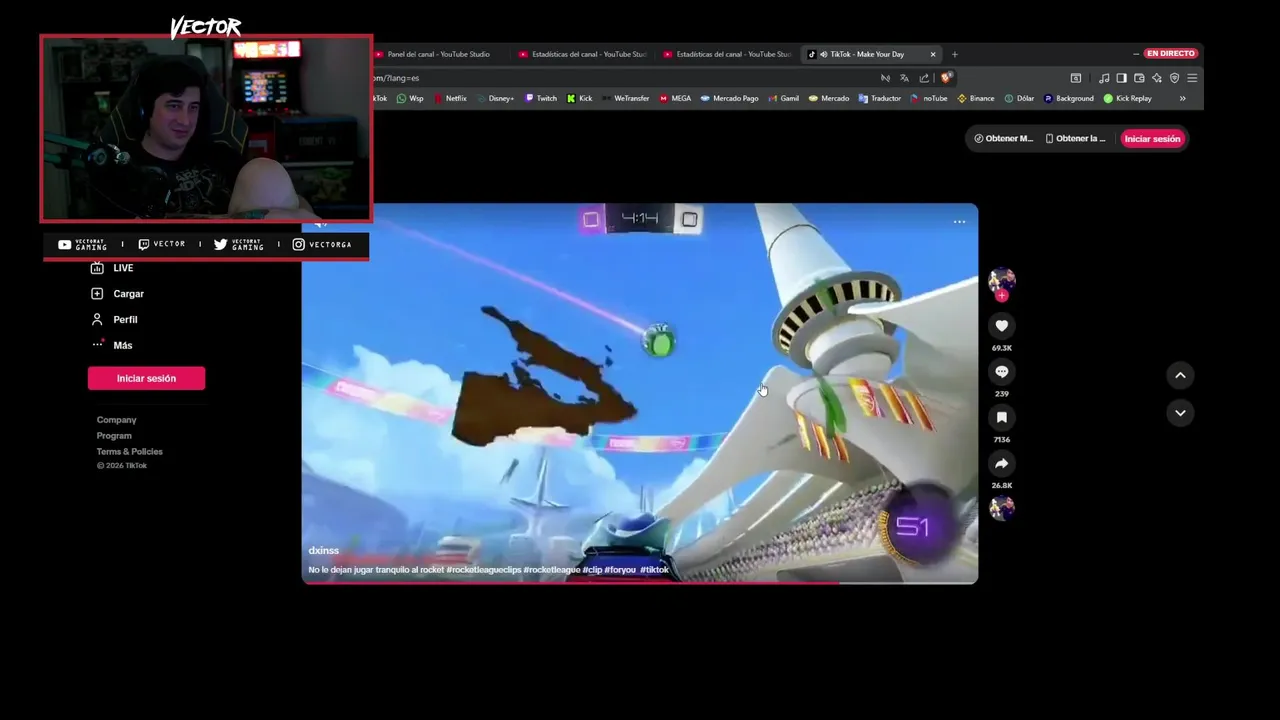Open the MEGA bookmark
This screenshot has width=1280, height=720.
(x=675, y=99)
